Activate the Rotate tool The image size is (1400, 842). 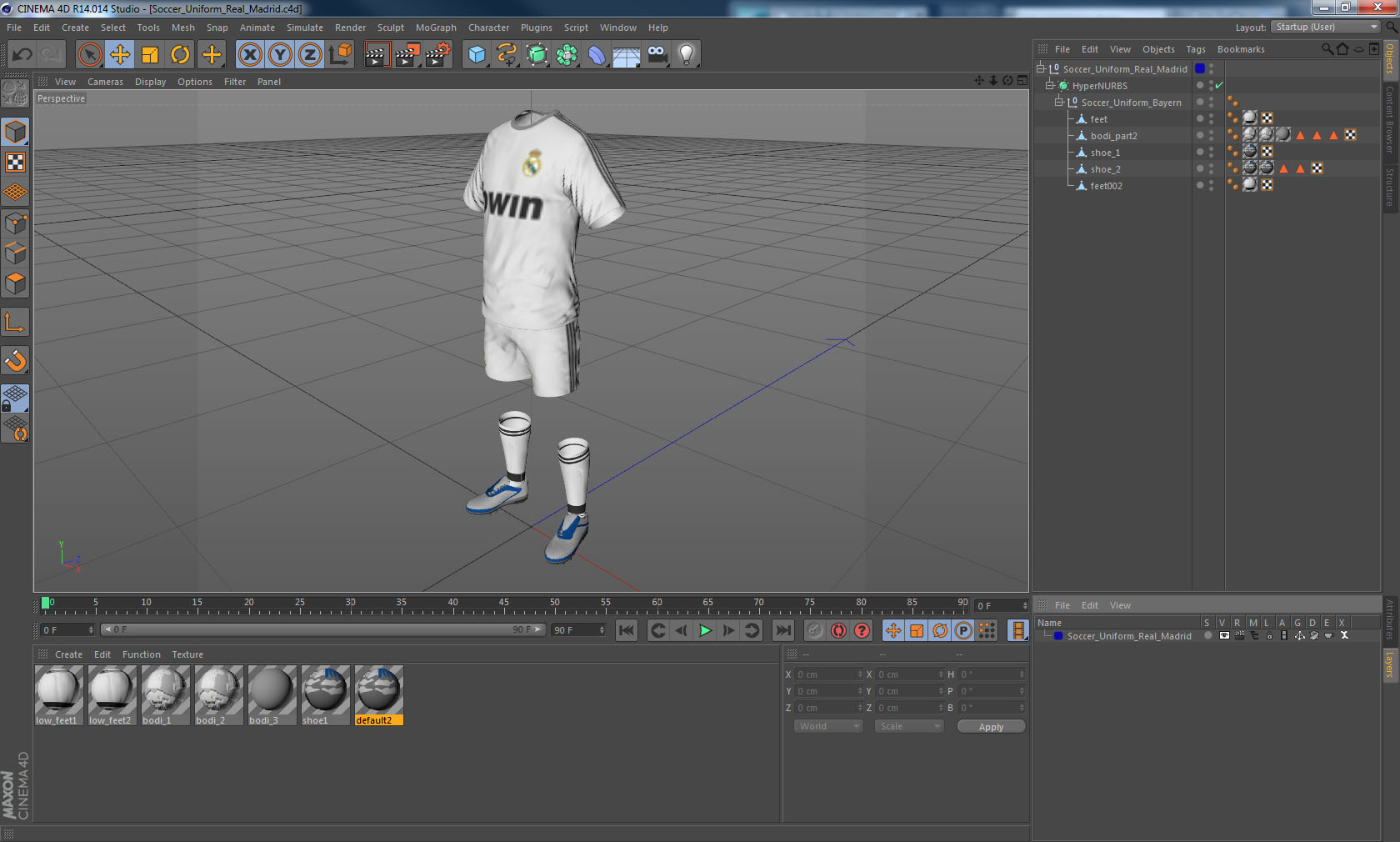tap(180, 55)
